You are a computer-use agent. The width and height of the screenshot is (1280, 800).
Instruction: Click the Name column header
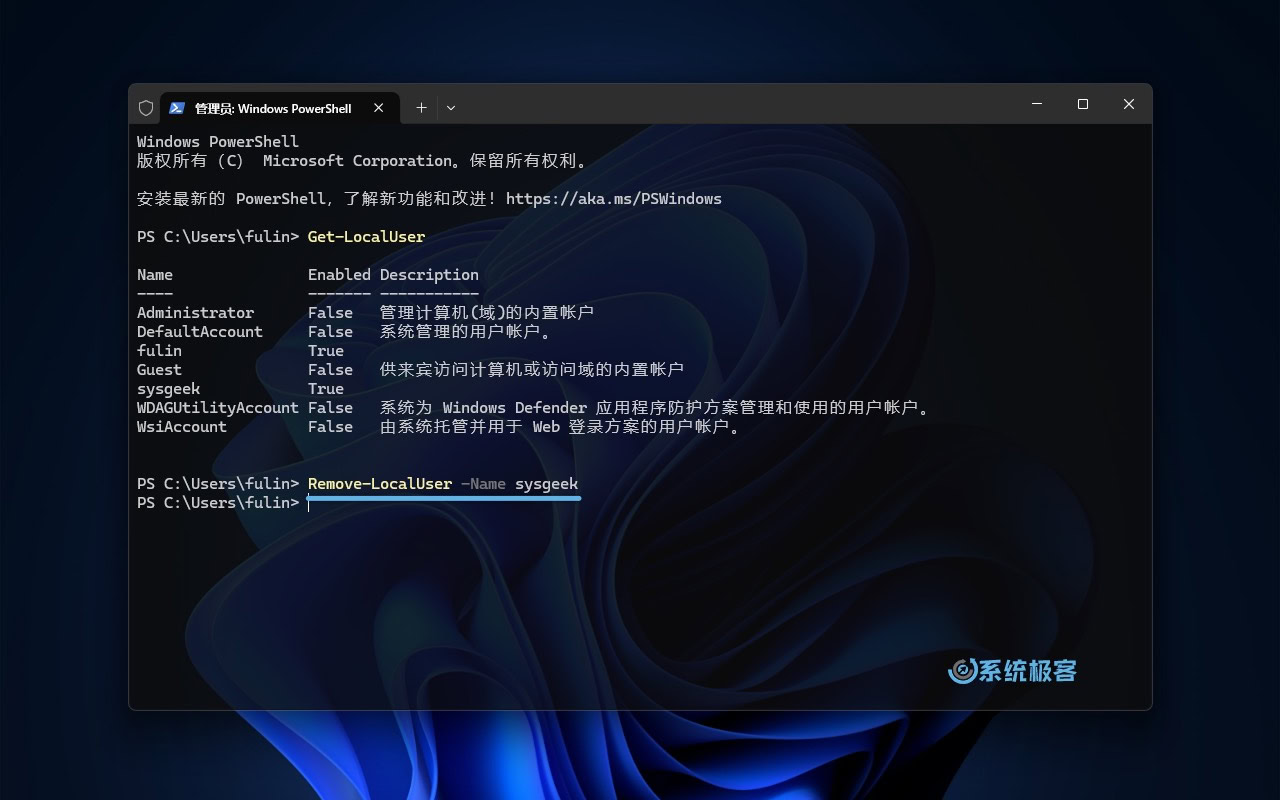155,275
